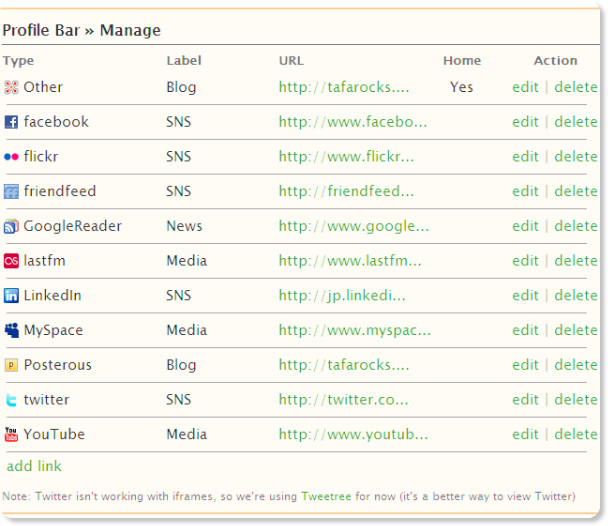Screen dimensions: 608x526
Task: Click the Media label for YouTube
Action: (x=187, y=435)
